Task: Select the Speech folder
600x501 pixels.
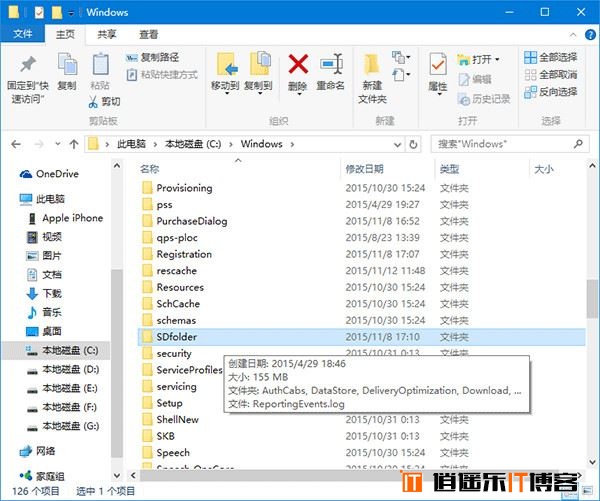Action: [166, 453]
